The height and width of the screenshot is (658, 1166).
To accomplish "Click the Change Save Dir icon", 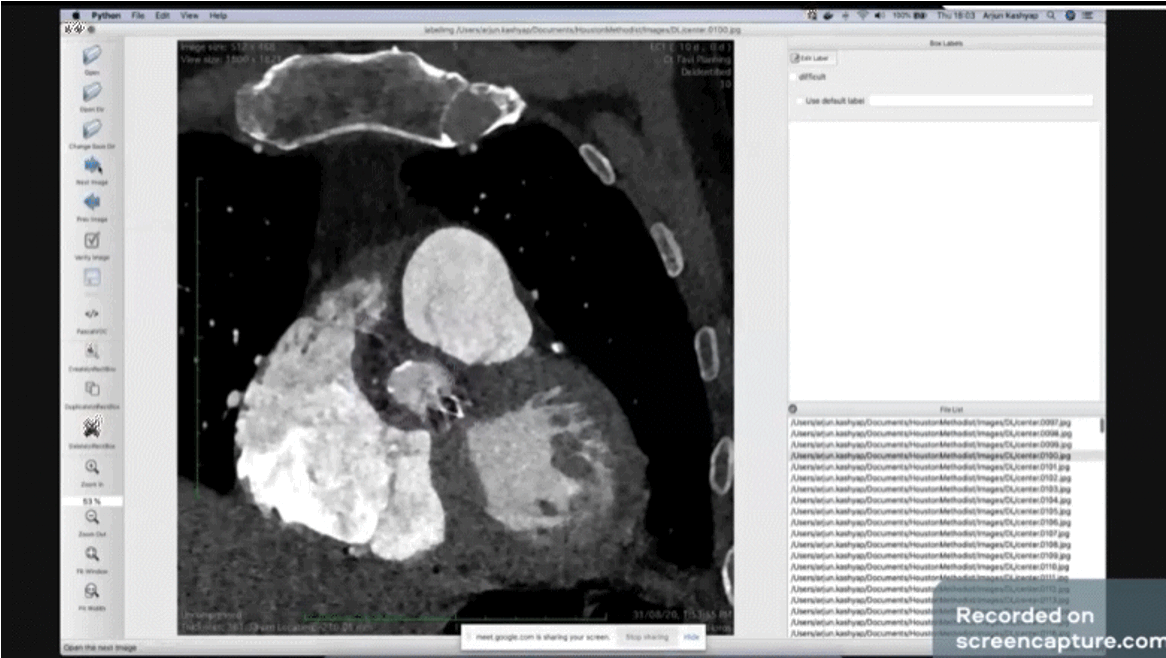I will pos(91,129).
